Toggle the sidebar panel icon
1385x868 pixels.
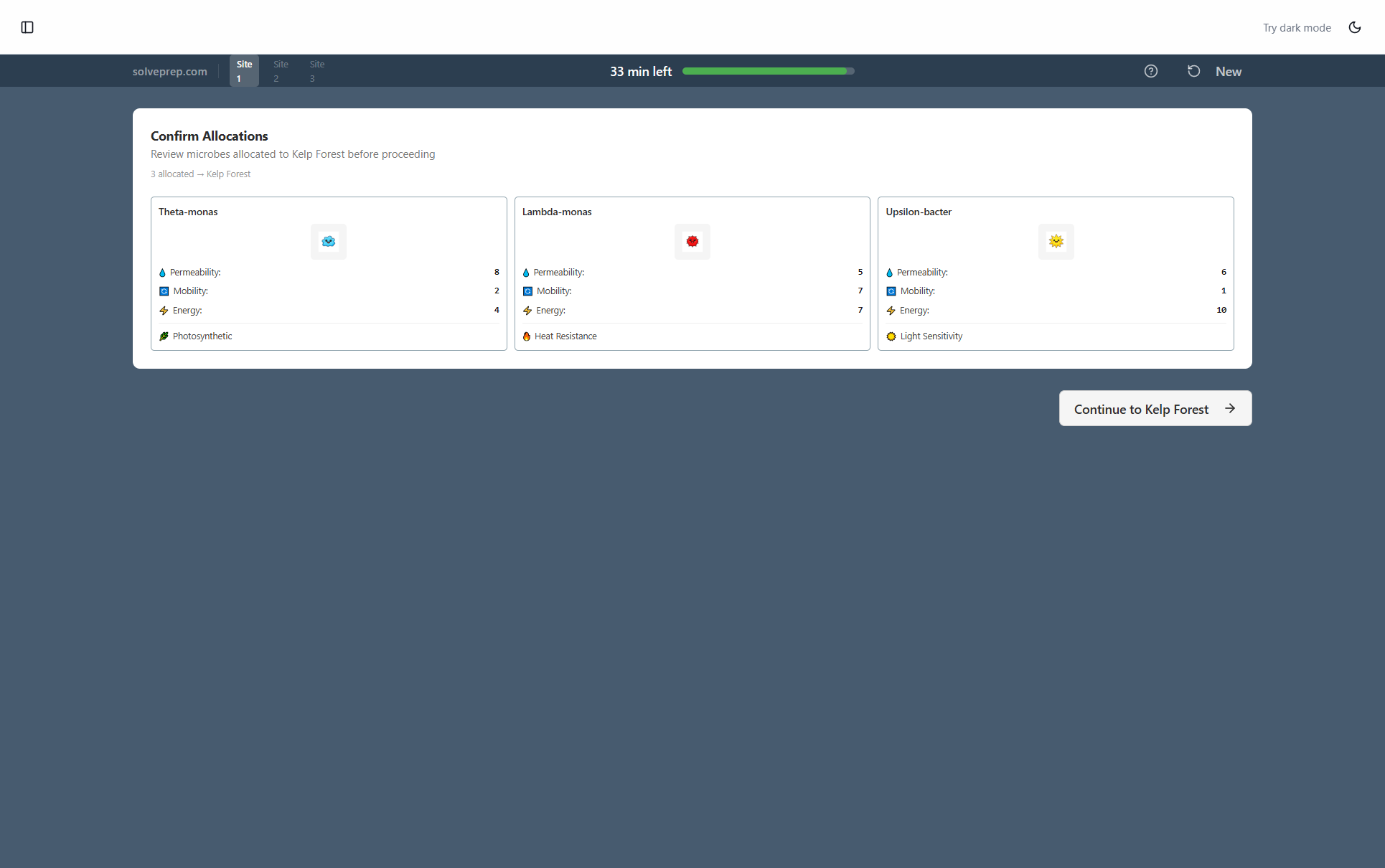tap(27, 27)
